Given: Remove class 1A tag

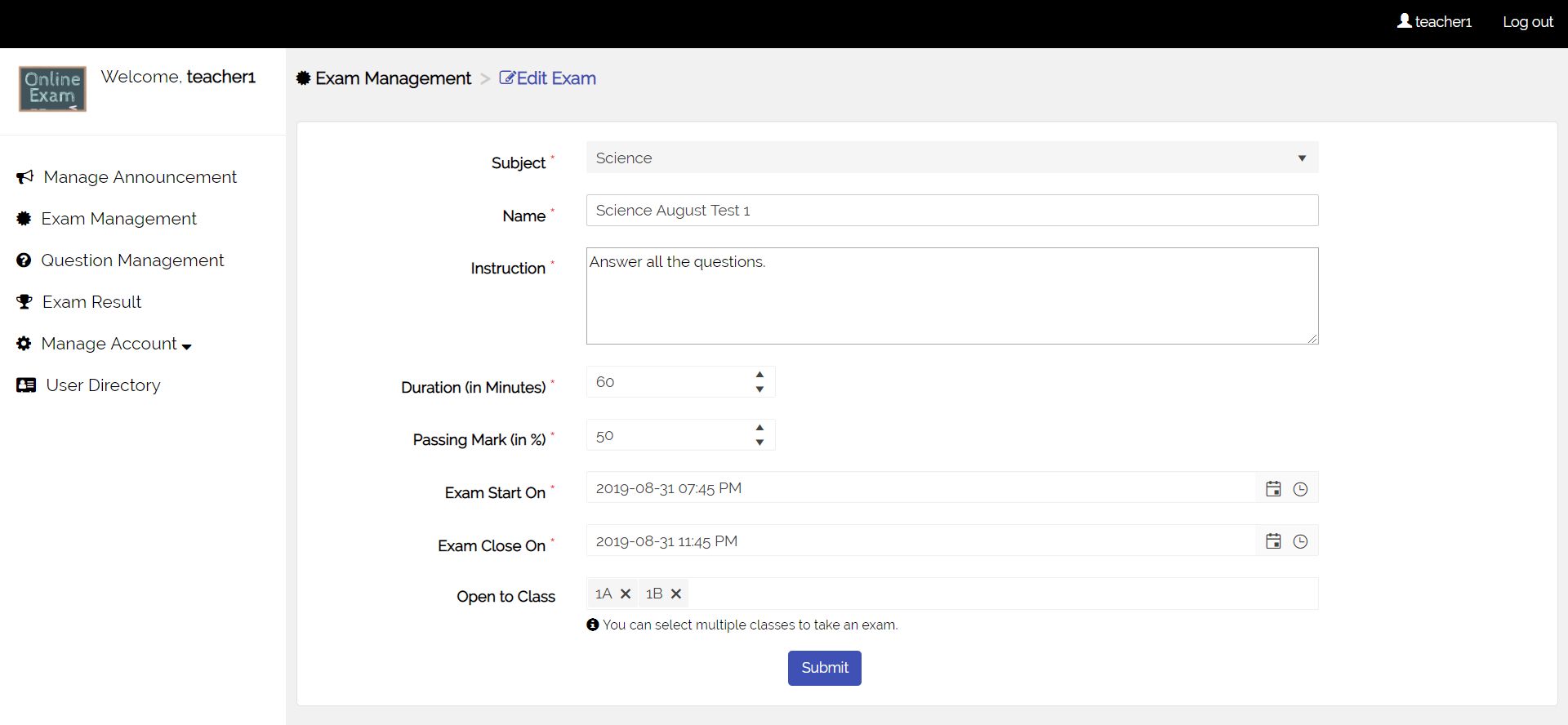Looking at the screenshot, I should pos(626,594).
